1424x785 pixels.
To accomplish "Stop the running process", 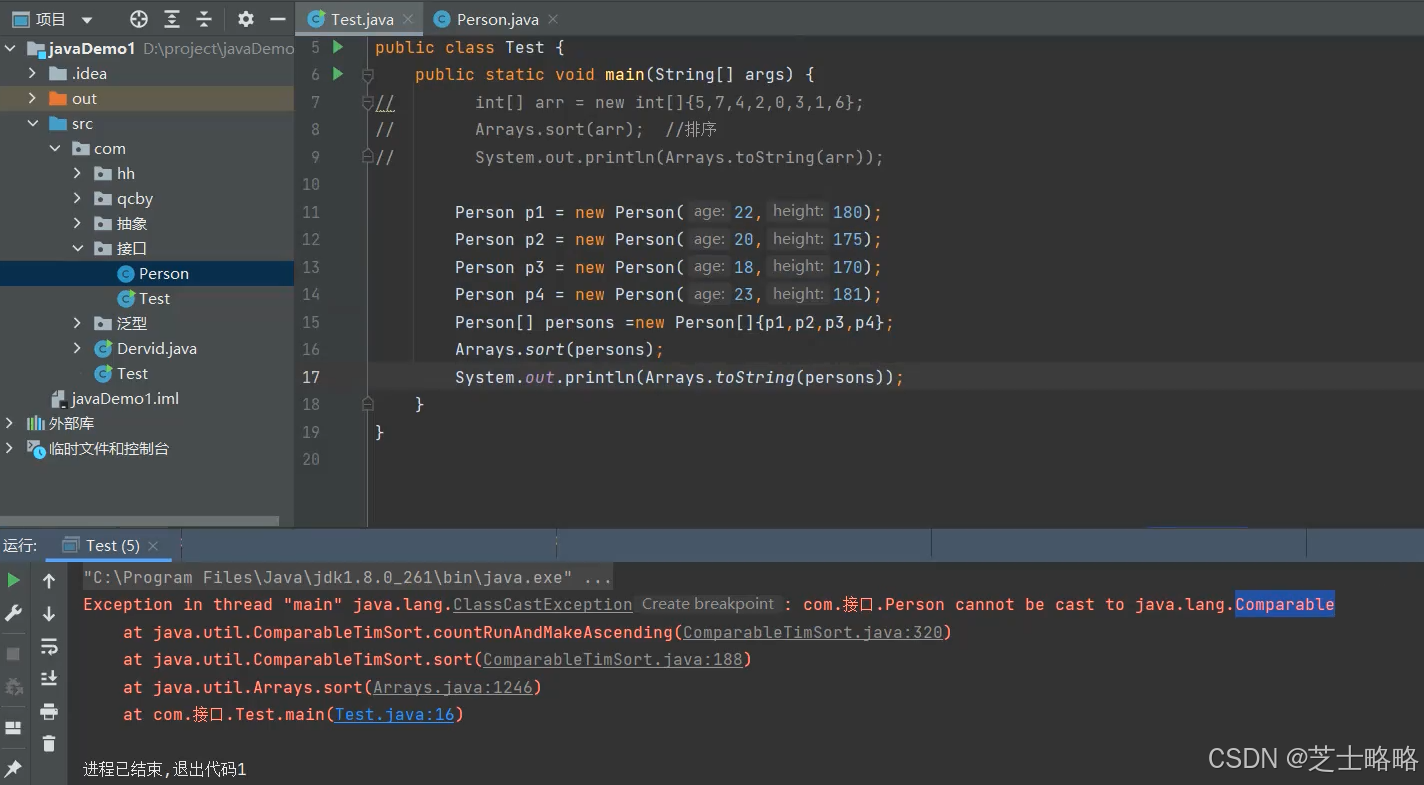I will coord(13,653).
